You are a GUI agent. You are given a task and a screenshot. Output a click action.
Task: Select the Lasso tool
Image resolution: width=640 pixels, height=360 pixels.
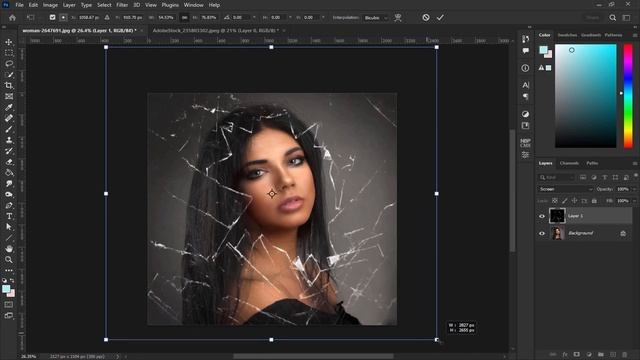click(x=9, y=64)
